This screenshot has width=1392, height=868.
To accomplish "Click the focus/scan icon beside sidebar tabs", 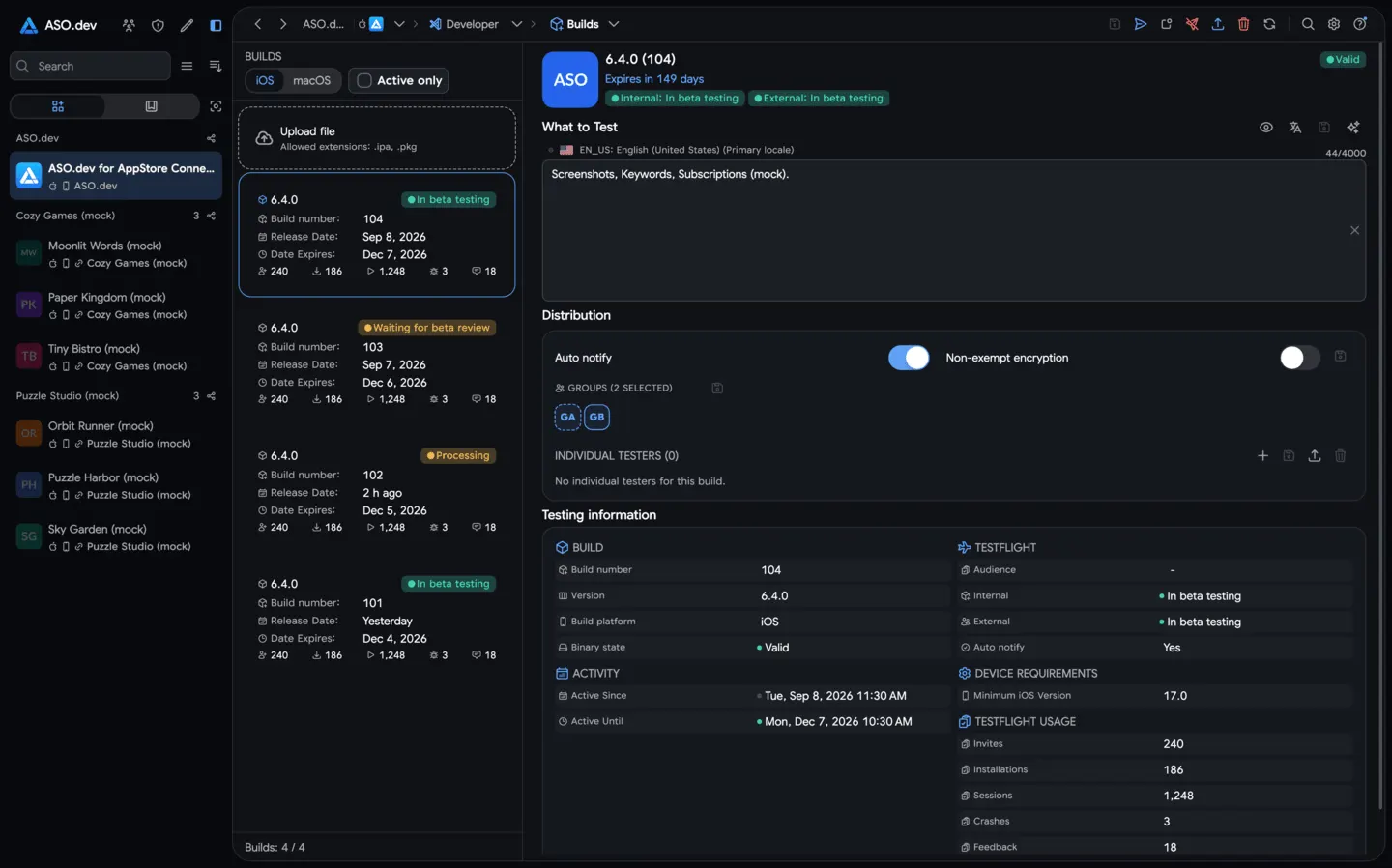I will pyautogui.click(x=216, y=106).
